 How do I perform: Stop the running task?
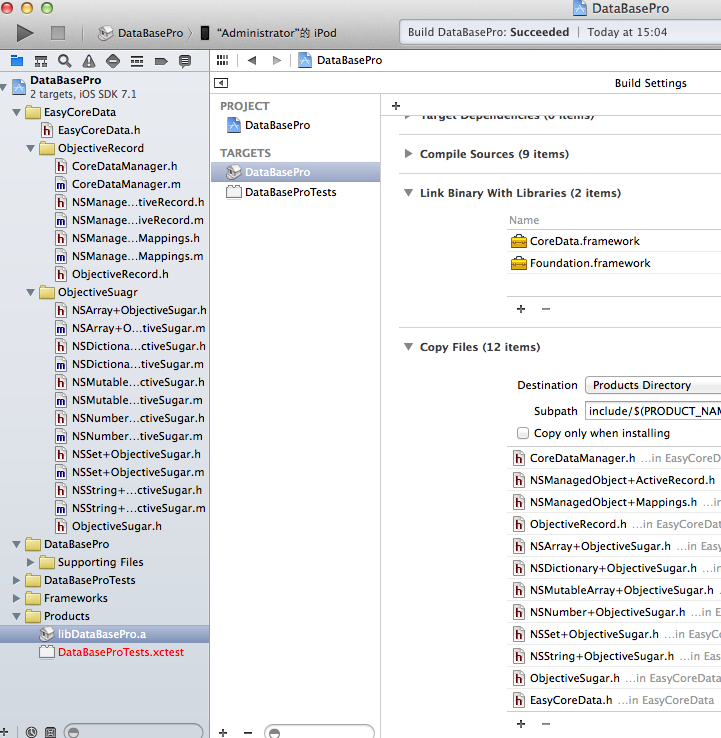point(58,33)
